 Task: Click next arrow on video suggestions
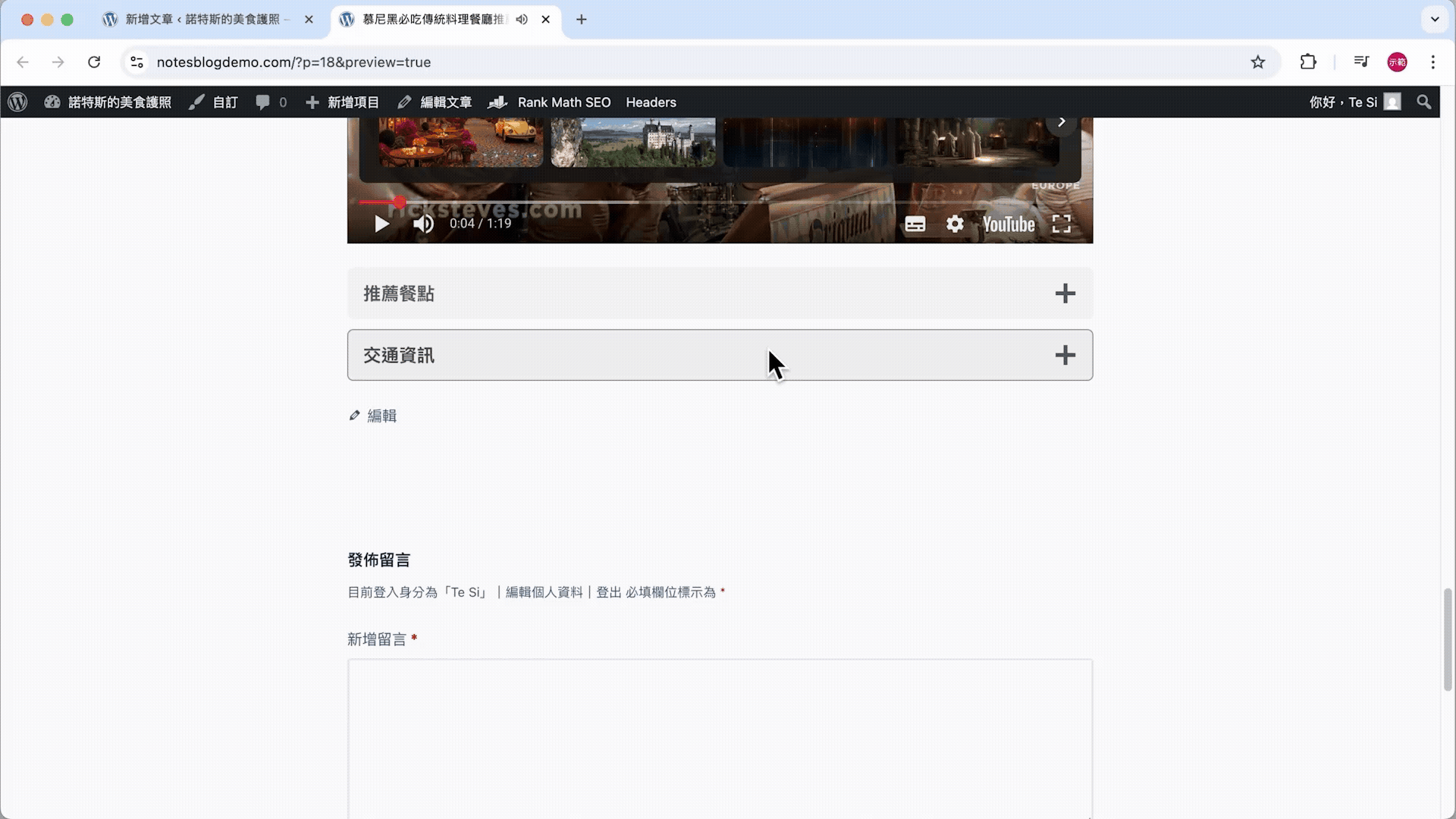[x=1062, y=122]
